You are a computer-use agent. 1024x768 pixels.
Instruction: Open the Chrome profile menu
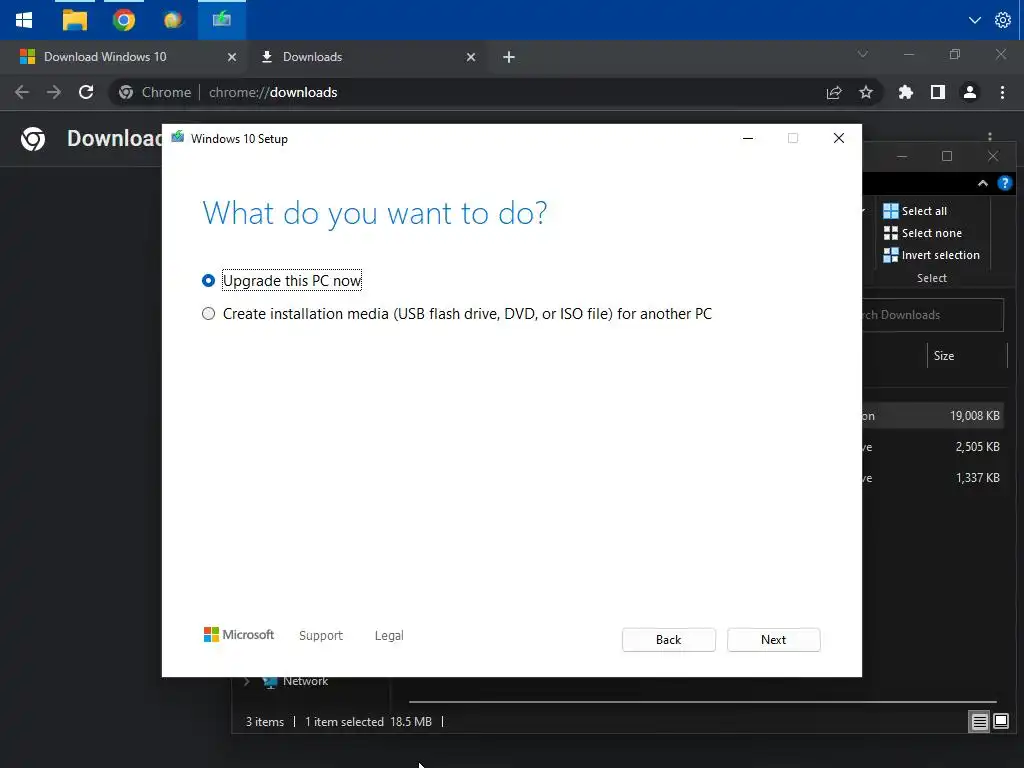point(970,93)
